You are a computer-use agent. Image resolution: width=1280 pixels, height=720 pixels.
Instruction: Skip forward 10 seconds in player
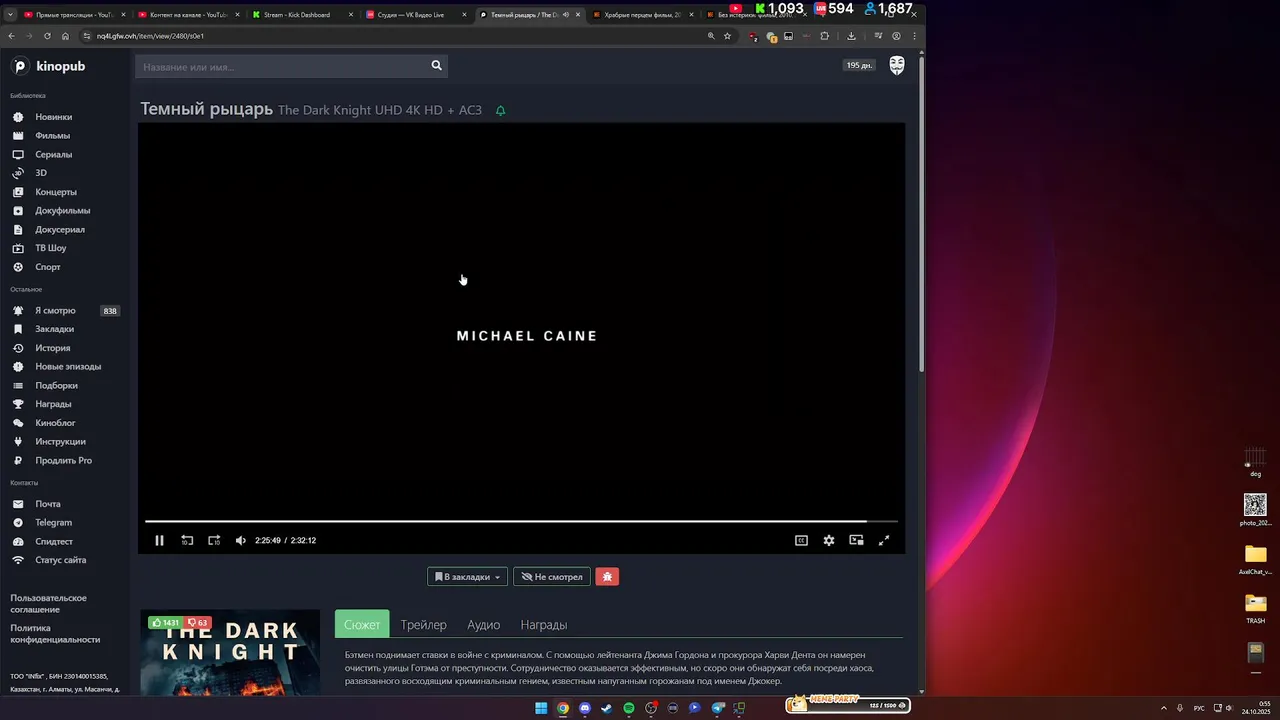point(214,540)
